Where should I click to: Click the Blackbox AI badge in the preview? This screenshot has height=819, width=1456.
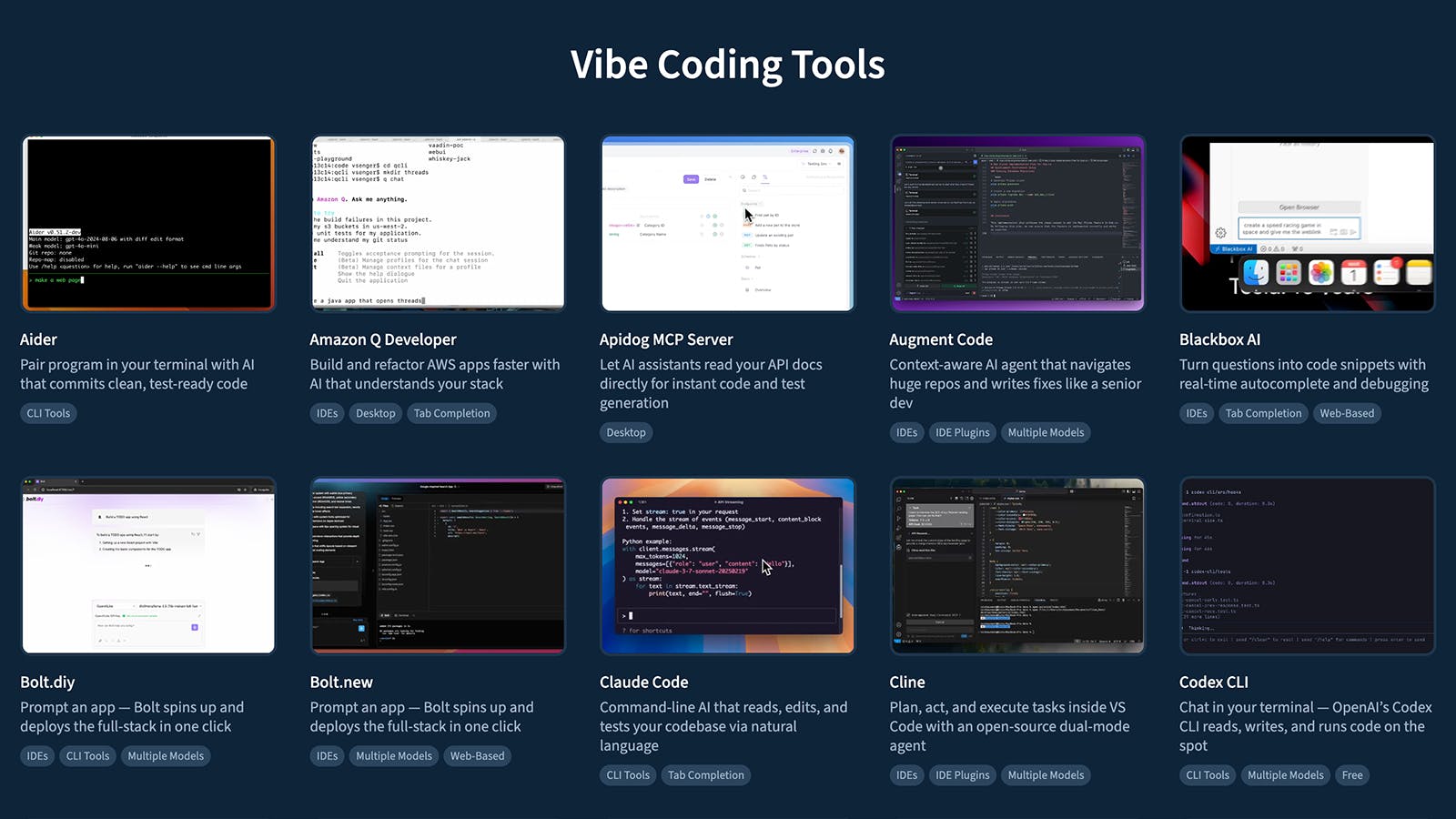tap(1236, 249)
